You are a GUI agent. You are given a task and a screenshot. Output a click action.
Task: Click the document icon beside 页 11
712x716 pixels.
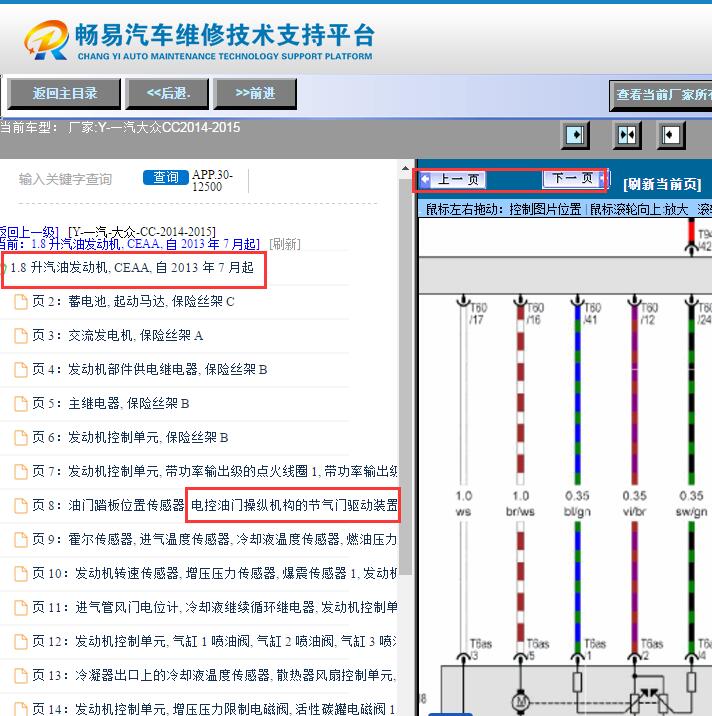(x=21, y=608)
